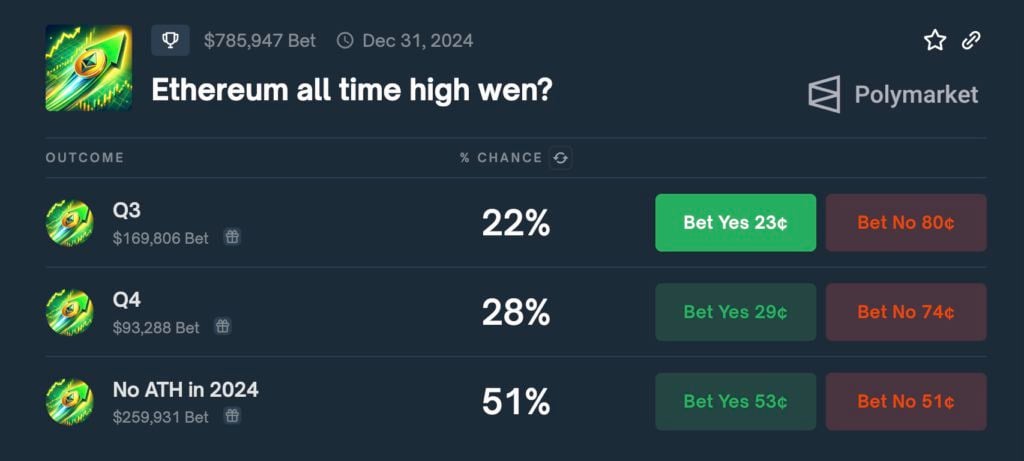Open the main Ethereum market thumbnail
This screenshot has height=461, width=1024.
click(x=89, y=68)
